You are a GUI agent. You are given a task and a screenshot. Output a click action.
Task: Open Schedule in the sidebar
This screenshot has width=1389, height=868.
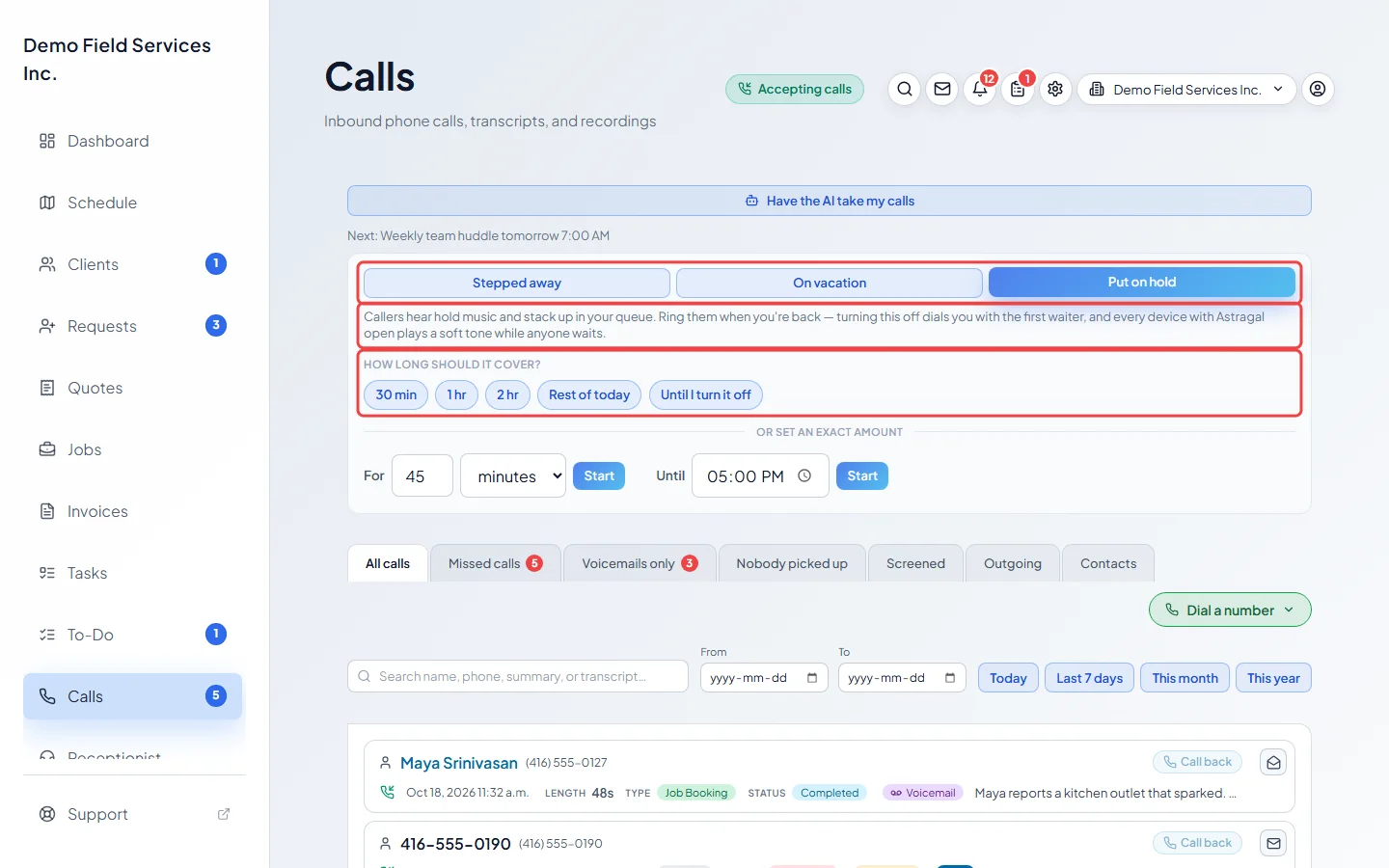point(133,203)
